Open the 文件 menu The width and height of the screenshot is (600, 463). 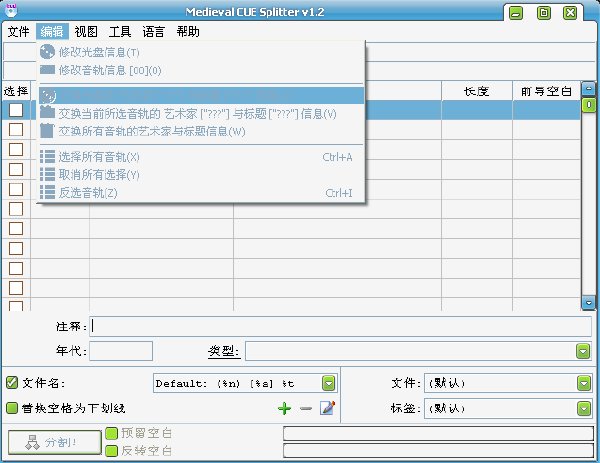point(18,31)
